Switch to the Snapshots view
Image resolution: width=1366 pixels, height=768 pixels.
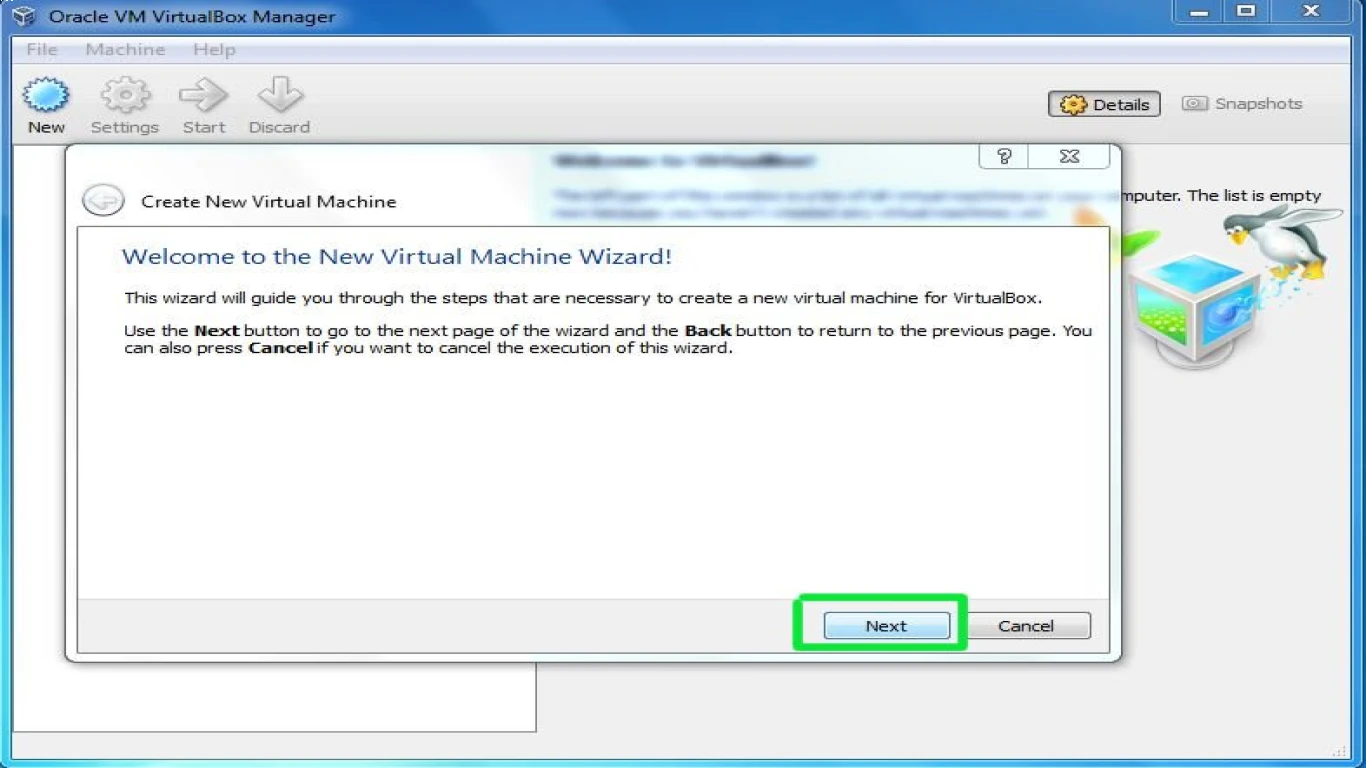1242,104
